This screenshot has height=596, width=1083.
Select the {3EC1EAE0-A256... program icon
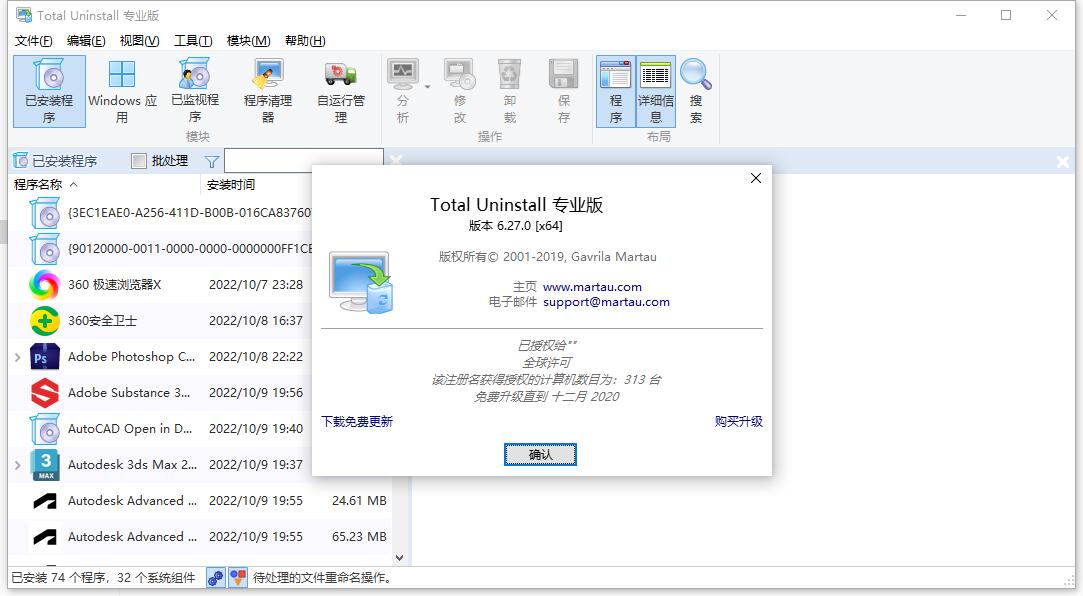[45, 213]
